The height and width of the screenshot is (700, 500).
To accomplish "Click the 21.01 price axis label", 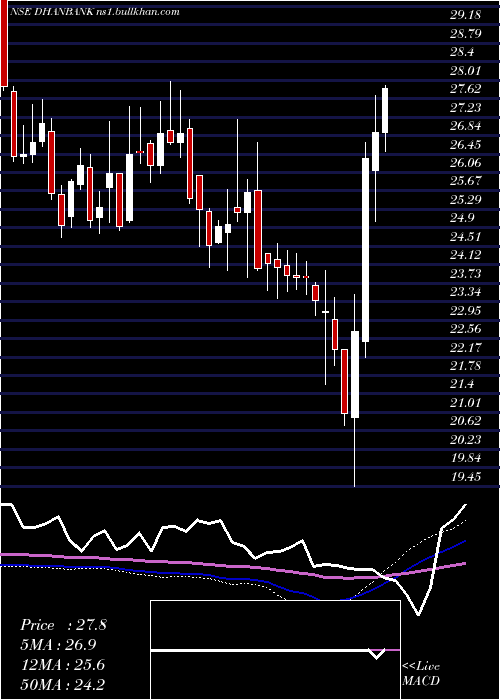I will pyautogui.click(x=465, y=403).
